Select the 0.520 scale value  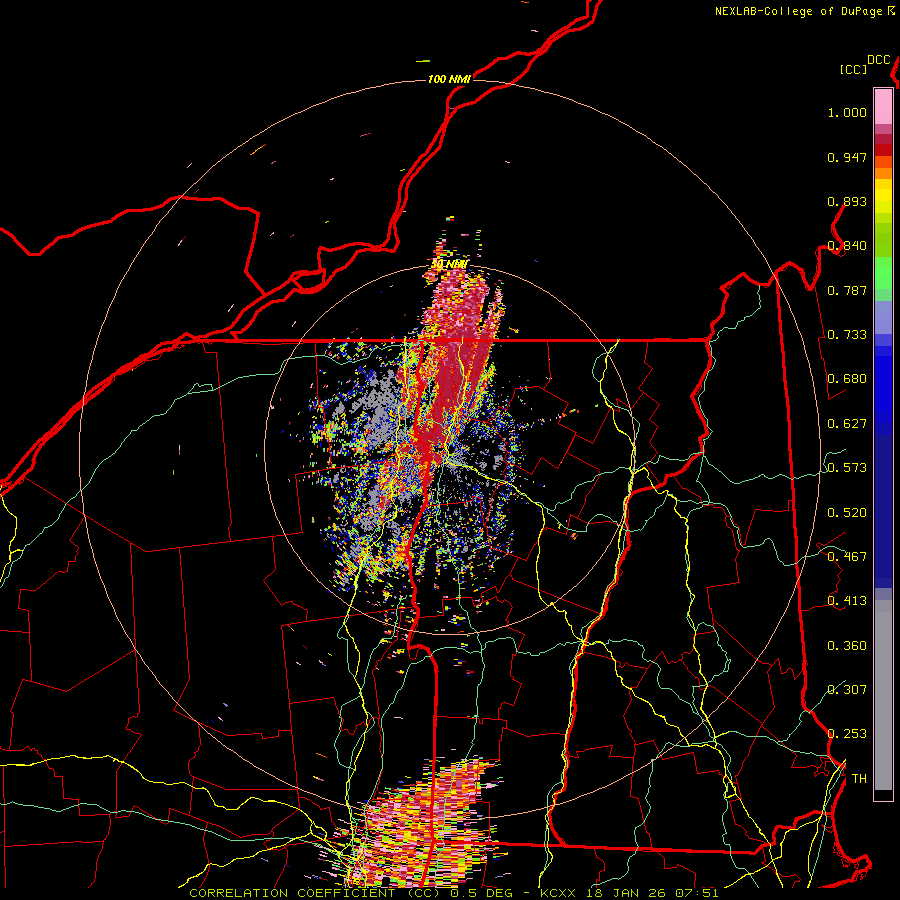coord(847,512)
